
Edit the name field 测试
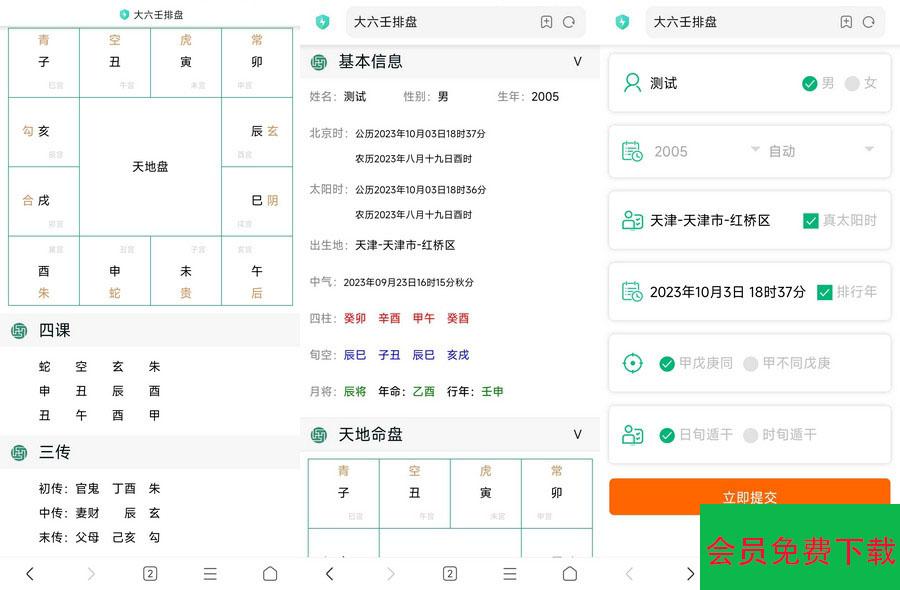click(664, 83)
